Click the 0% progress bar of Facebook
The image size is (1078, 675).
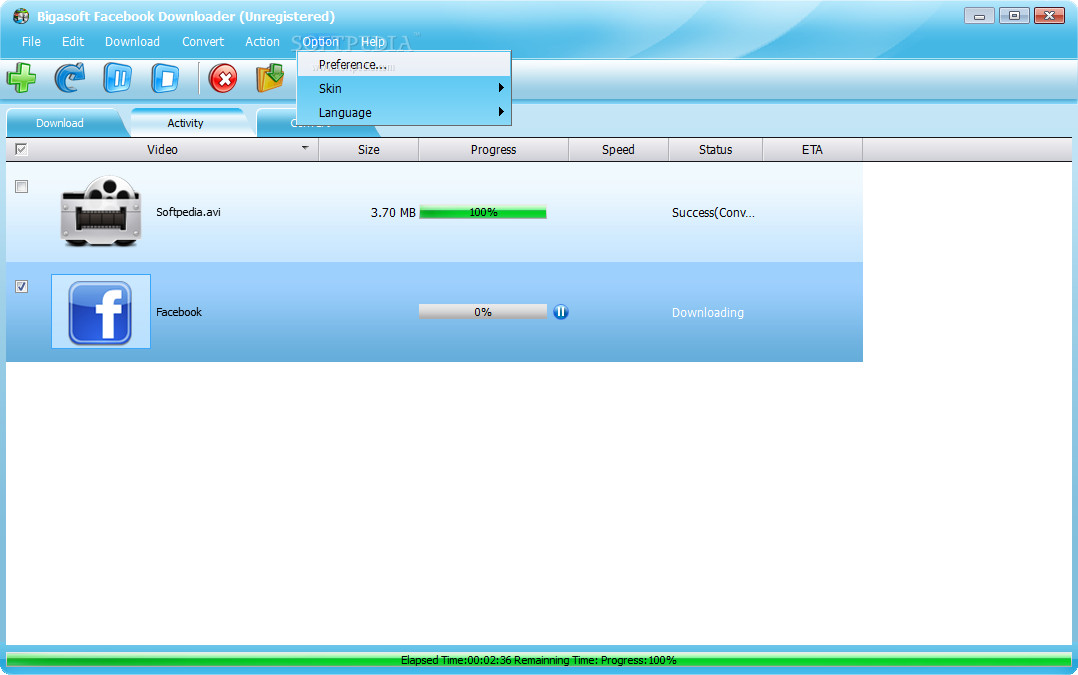(483, 312)
